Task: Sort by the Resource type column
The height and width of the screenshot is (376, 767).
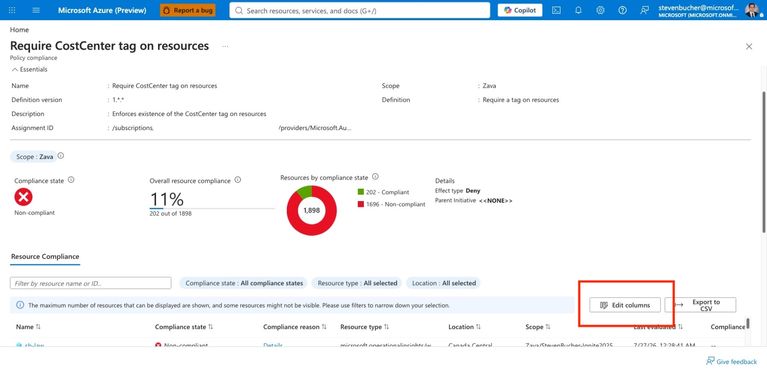Action: 364,327
